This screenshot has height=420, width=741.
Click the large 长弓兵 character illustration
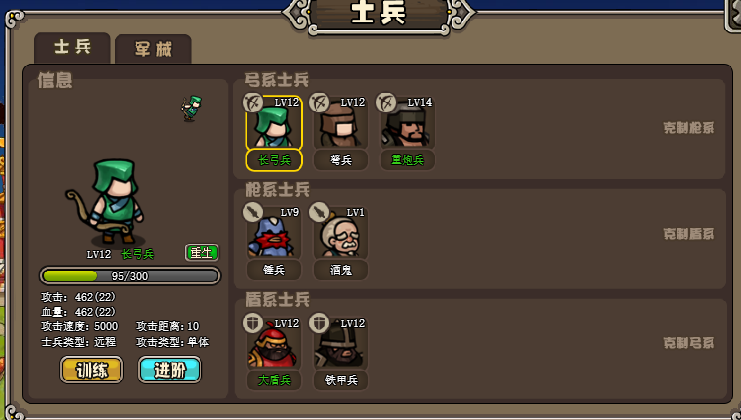(106, 202)
